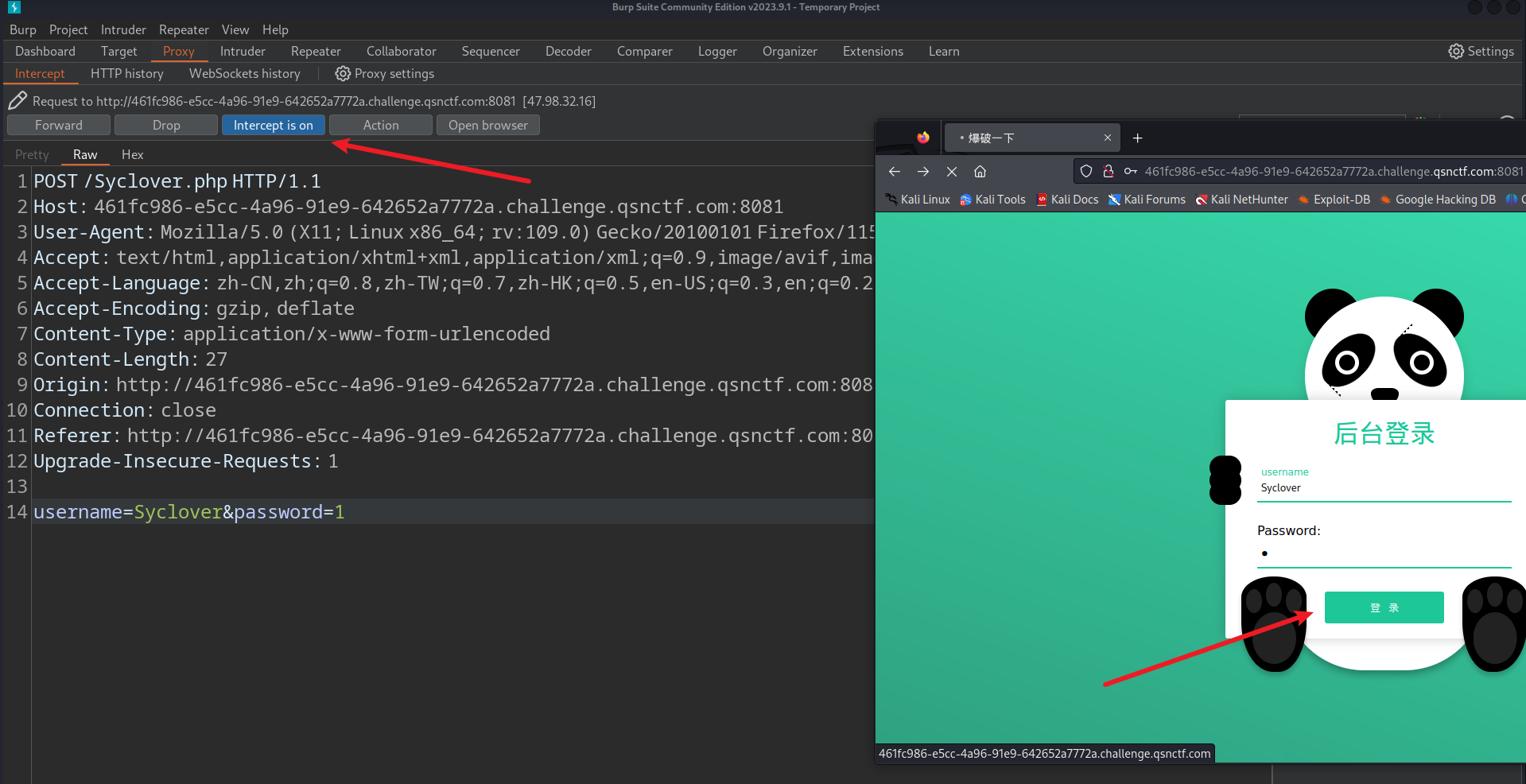
Task: Click the key icon in the address bar
Action: point(1130,171)
